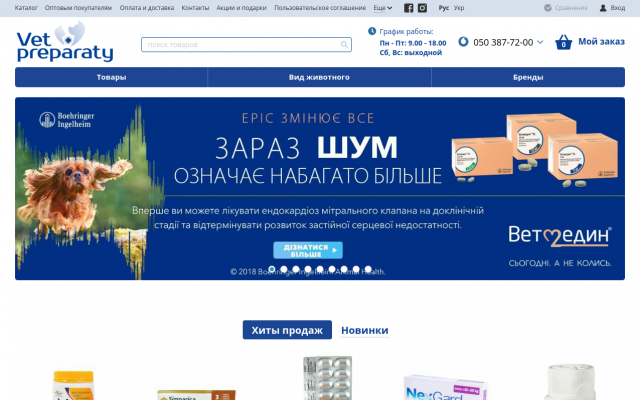This screenshot has height=400, width=640.
Task: Select the fifth banner slide dot
Action: [320, 269]
